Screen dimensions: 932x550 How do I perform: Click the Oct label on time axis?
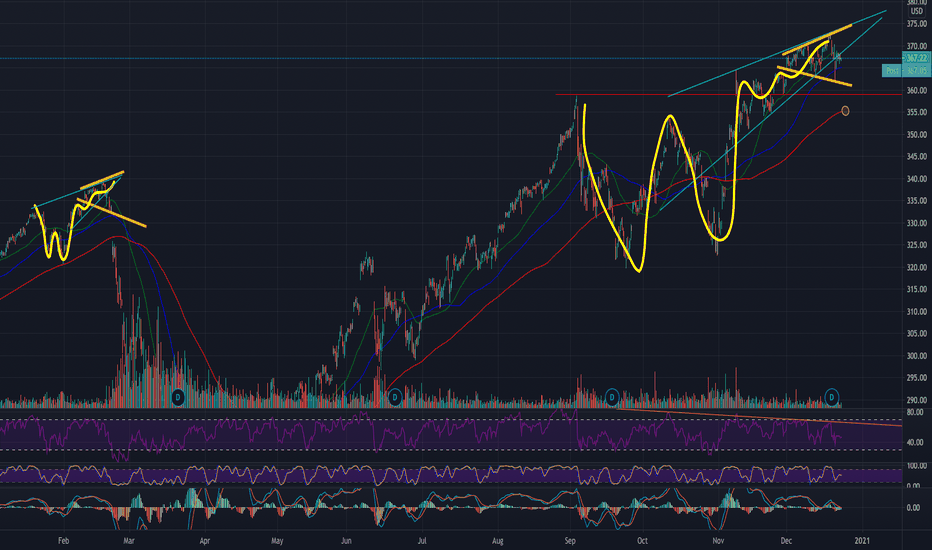[642, 541]
